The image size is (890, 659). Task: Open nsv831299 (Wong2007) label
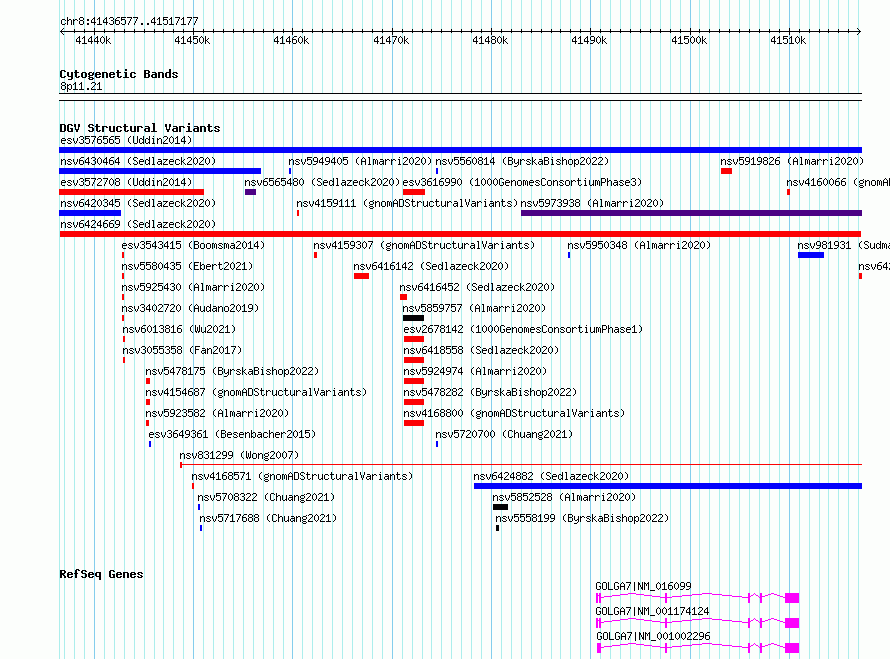pyautogui.click(x=239, y=455)
